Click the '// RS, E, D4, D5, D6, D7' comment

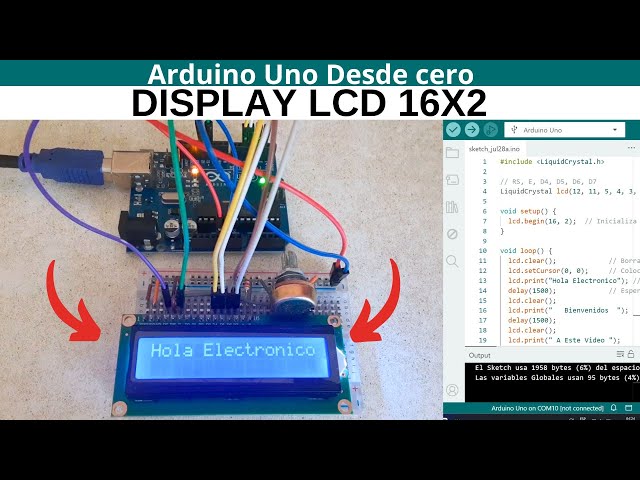tap(548, 181)
